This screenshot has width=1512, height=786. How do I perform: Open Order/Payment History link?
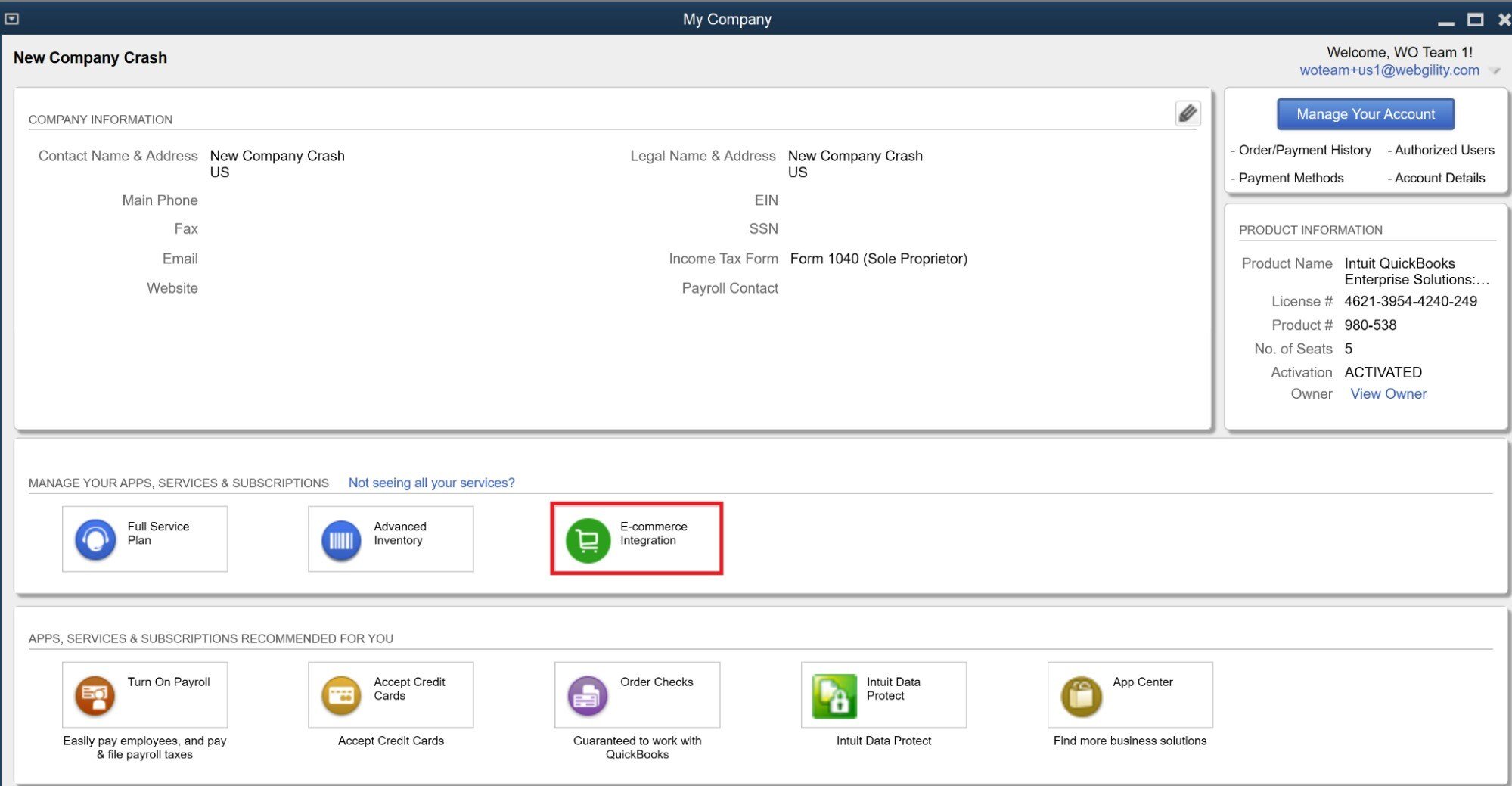point(1304,150)
